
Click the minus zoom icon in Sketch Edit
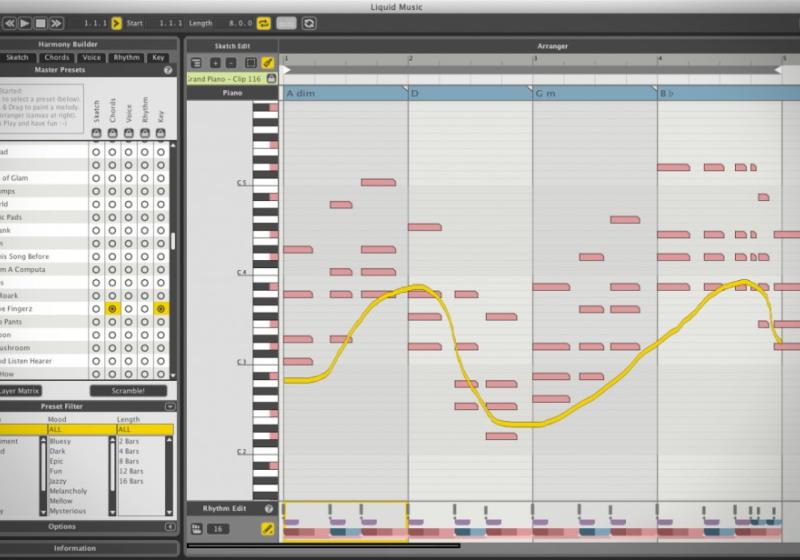coord(231,62)
